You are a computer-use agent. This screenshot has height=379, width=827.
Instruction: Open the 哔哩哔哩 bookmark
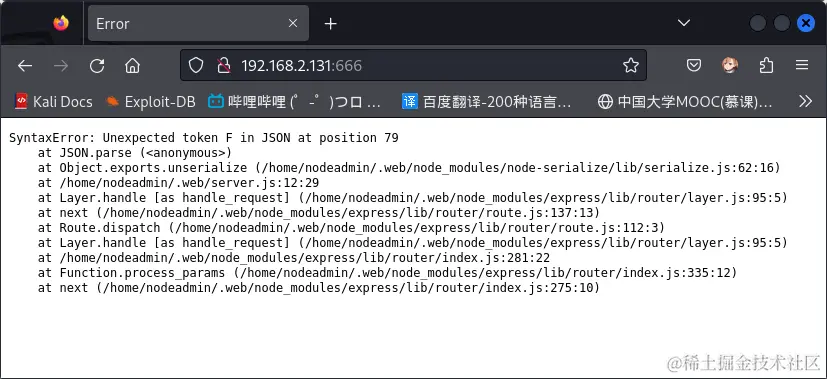pos(294,102)
